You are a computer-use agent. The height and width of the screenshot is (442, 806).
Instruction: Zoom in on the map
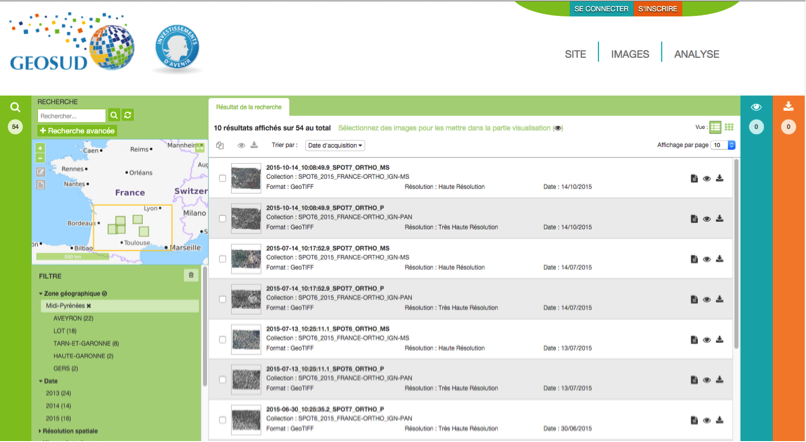point(41,148)
